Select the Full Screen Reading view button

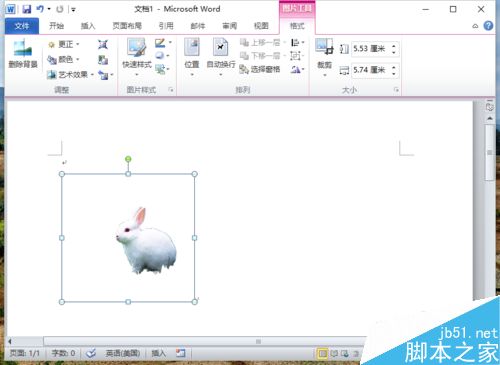[x=334, y=353]
